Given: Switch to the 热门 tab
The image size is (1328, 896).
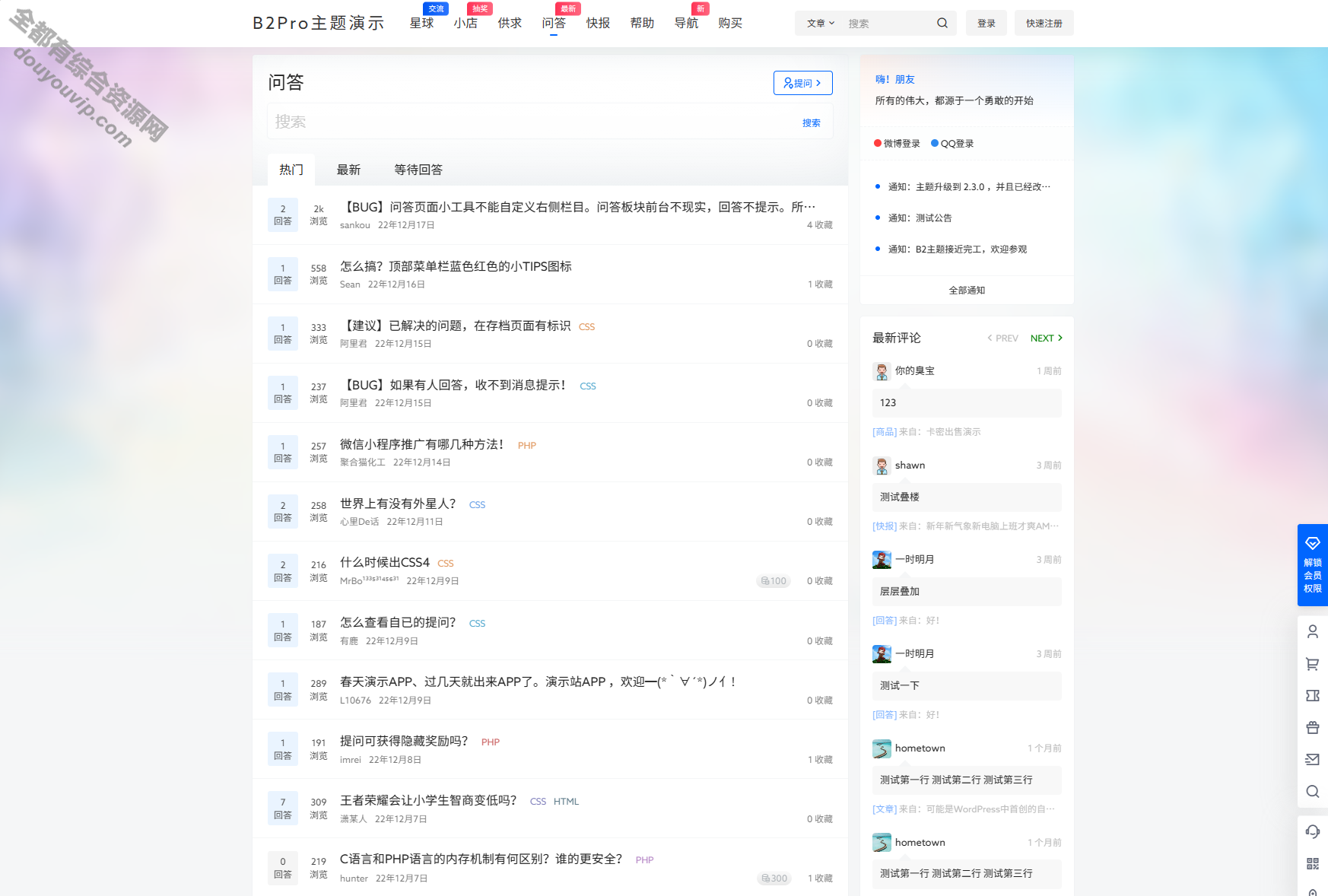Looking at the screenshot, I should (x=291, y=170).
